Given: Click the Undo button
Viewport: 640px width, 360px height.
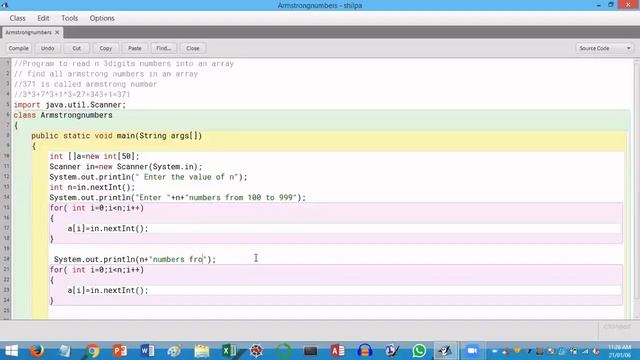Looking at the screenshot, I should (x=47, y=48).
